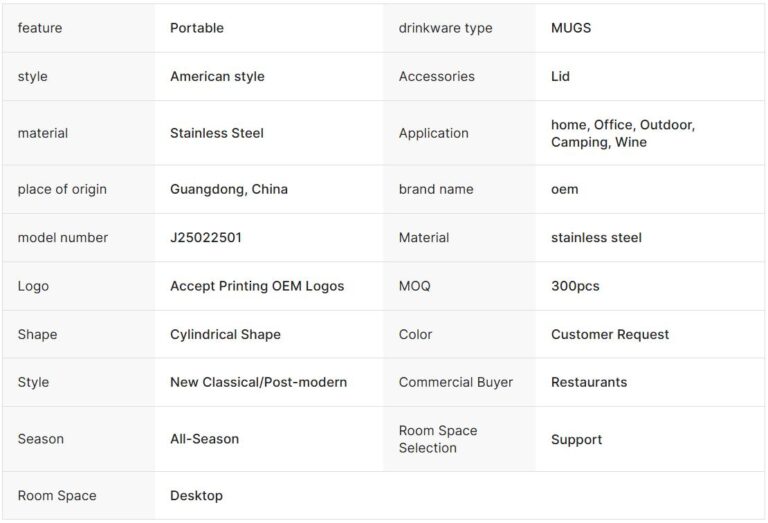Click 'Accept Printing OEM Logos' text
Viewport: 768px width, 523px height.
click(257, 286)
